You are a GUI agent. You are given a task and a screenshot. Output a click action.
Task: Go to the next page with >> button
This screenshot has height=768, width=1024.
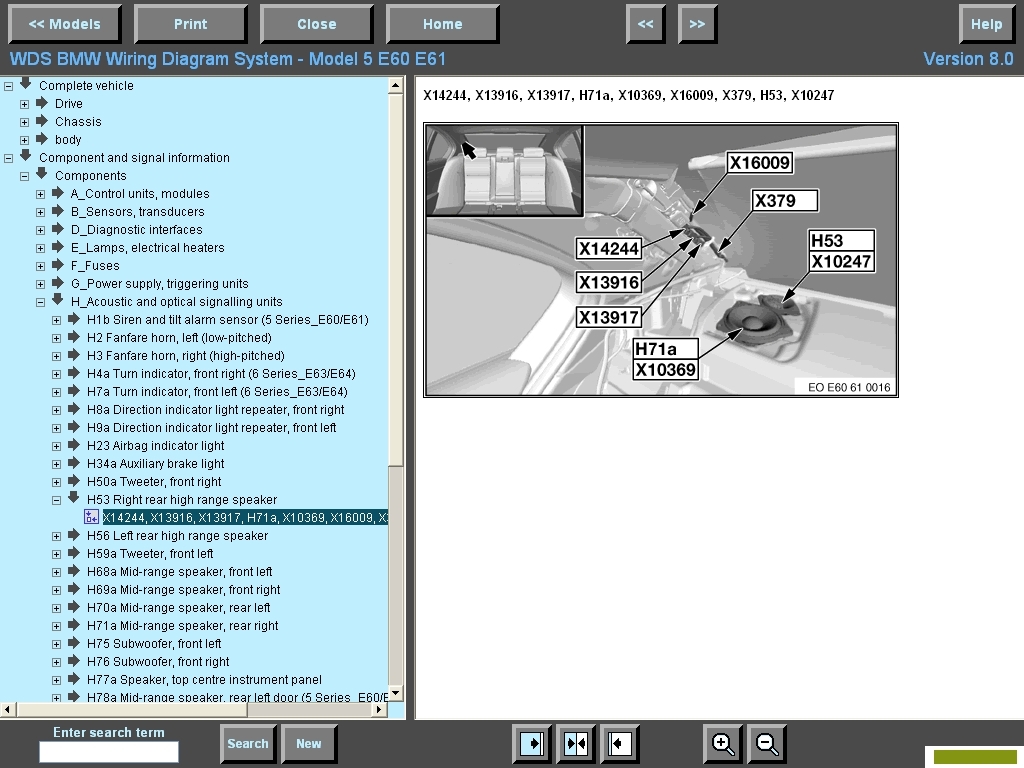697,24
